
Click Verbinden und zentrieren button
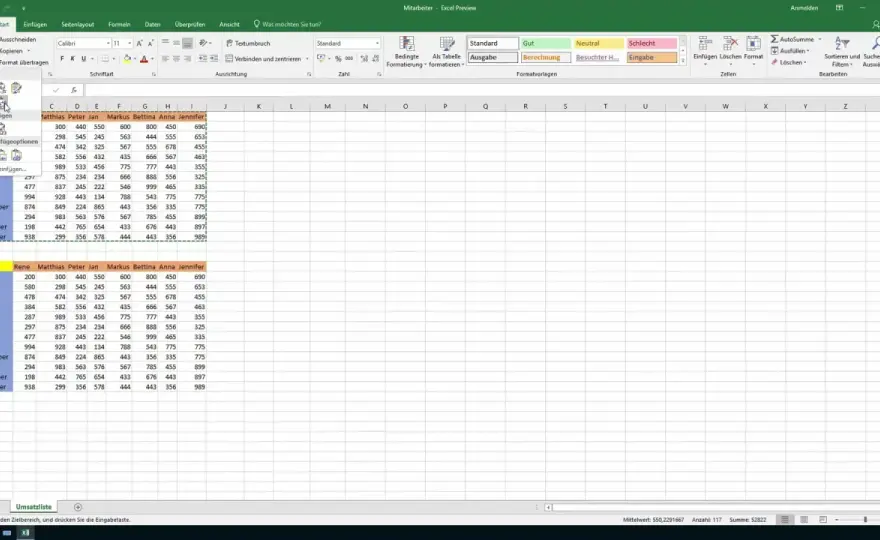(263, 58)
